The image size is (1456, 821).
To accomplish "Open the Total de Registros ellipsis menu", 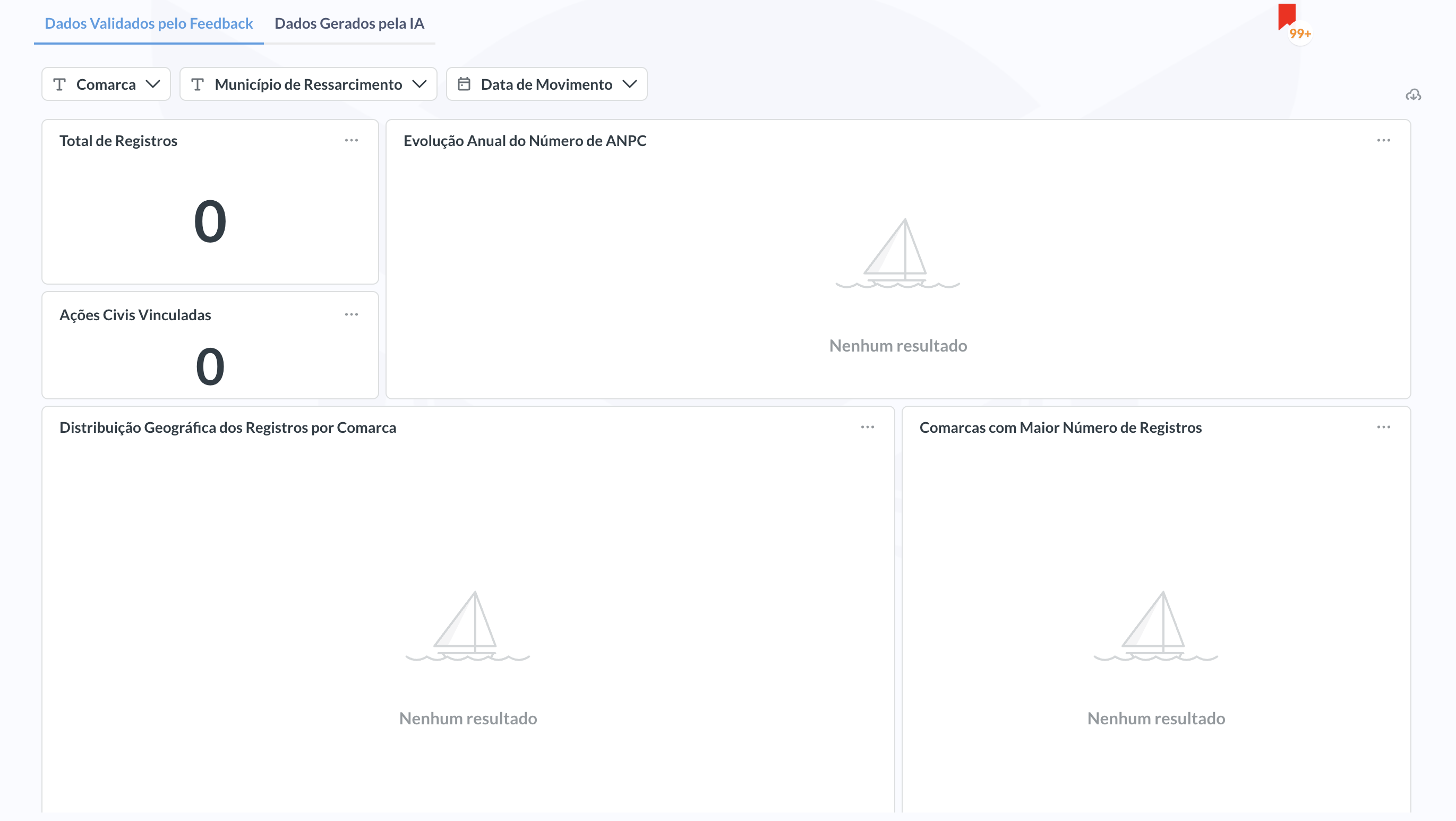I will coord(351,140).
